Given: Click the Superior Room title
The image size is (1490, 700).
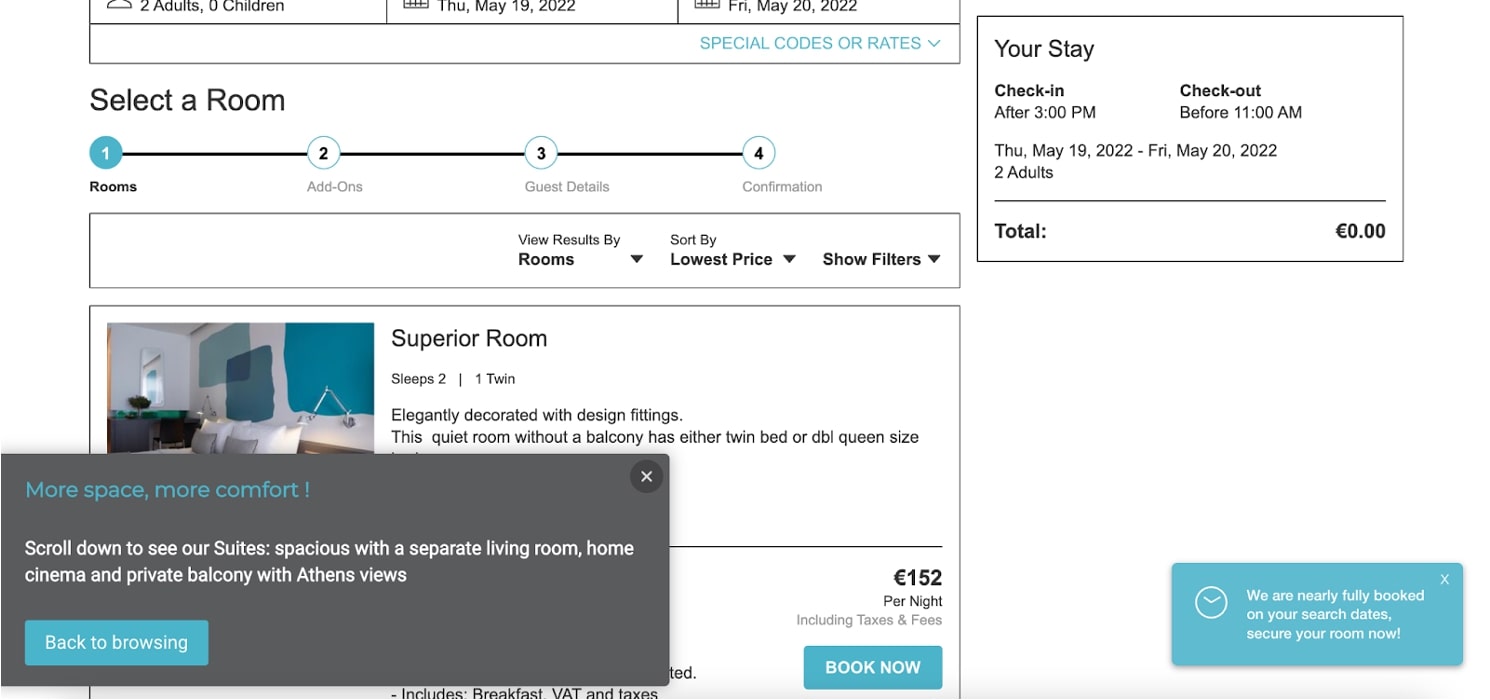Looking at the screenshot, I should (469, 338).
